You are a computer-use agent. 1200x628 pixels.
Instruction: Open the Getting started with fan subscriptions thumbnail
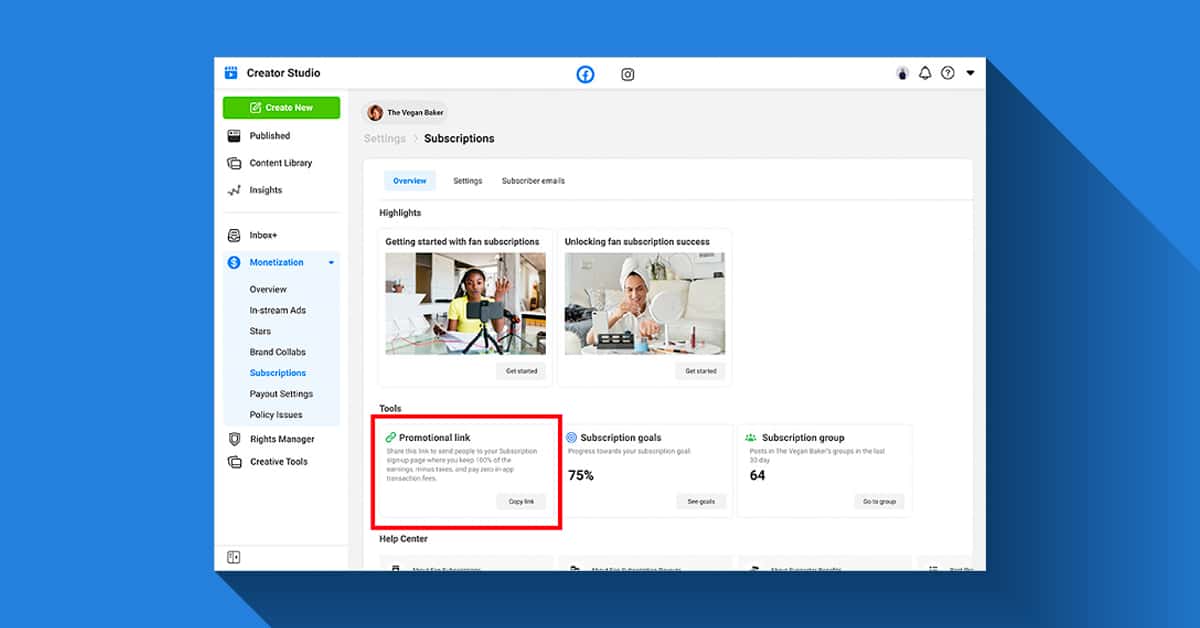tap(466, 303)
